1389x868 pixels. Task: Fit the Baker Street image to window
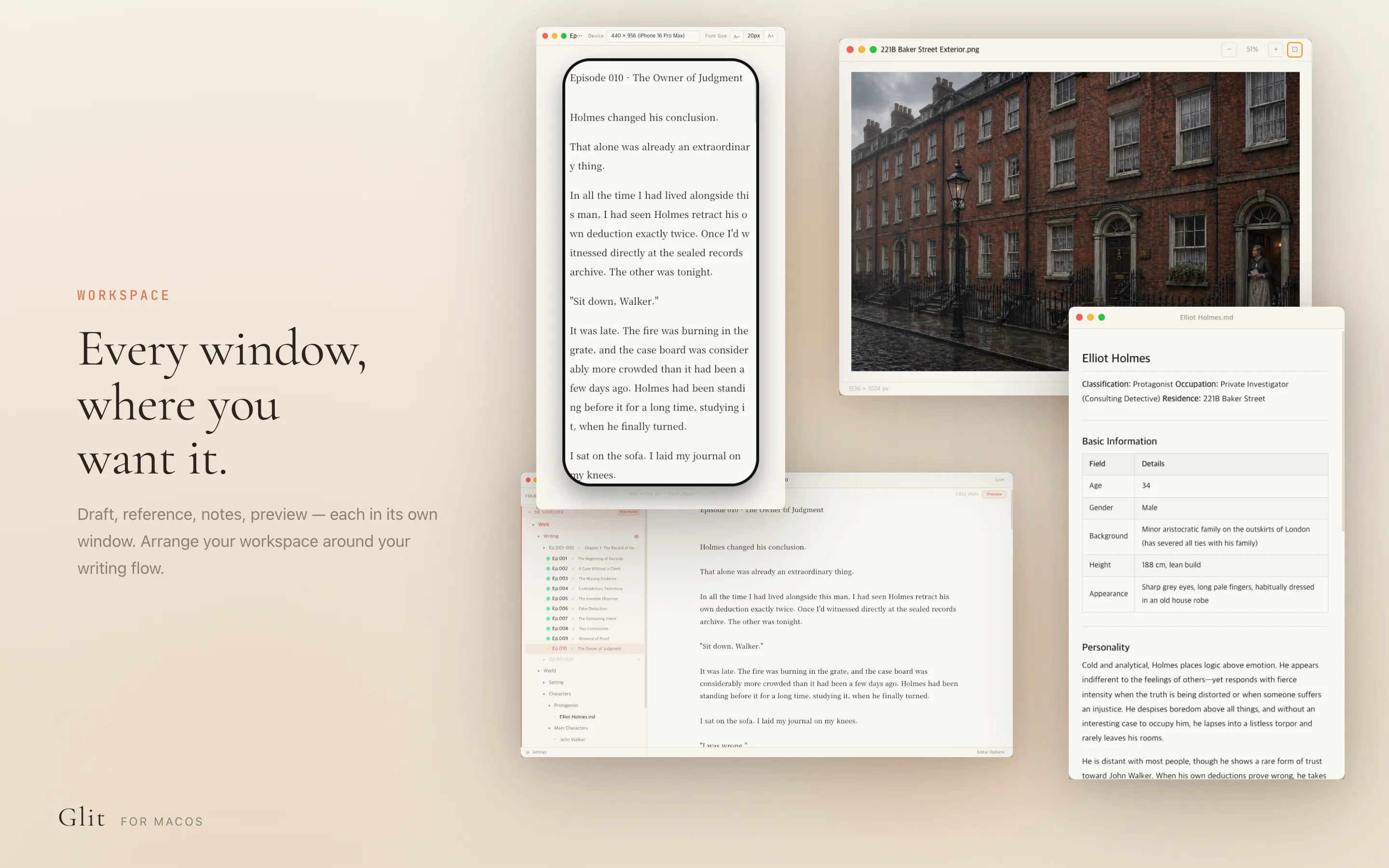click(1295, 49)
